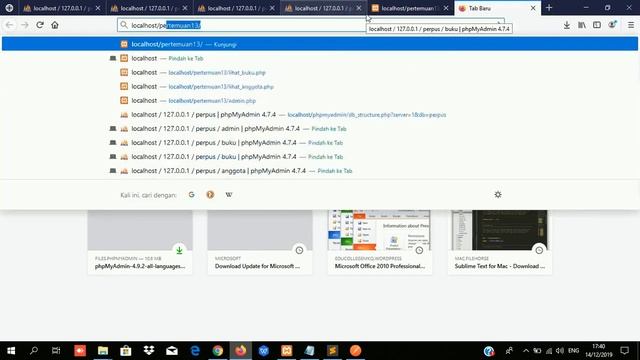Screen dimensions: 640x360
Task: Switch to perpus / admin phpMyAdmin tab suggestion
Action: point(320,129)
